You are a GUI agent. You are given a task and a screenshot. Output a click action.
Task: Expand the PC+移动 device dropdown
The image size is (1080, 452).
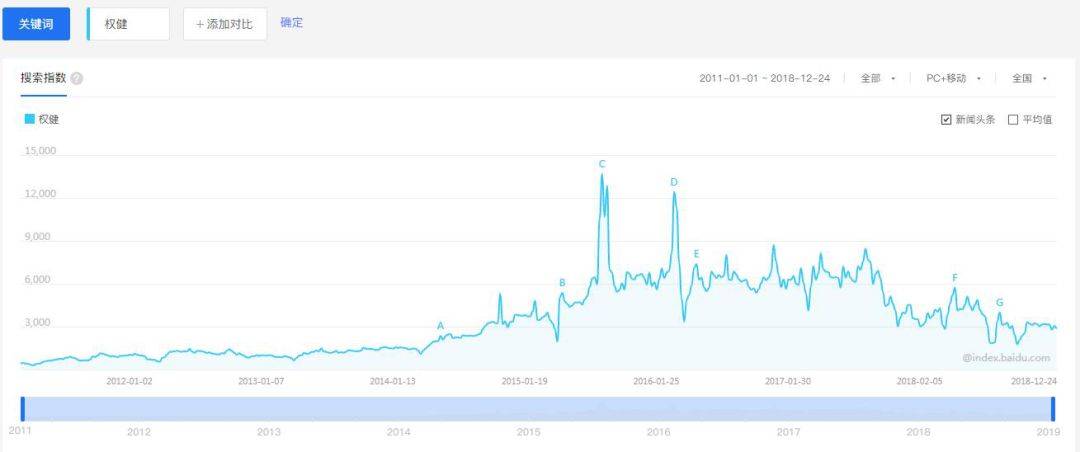[953, 78]
